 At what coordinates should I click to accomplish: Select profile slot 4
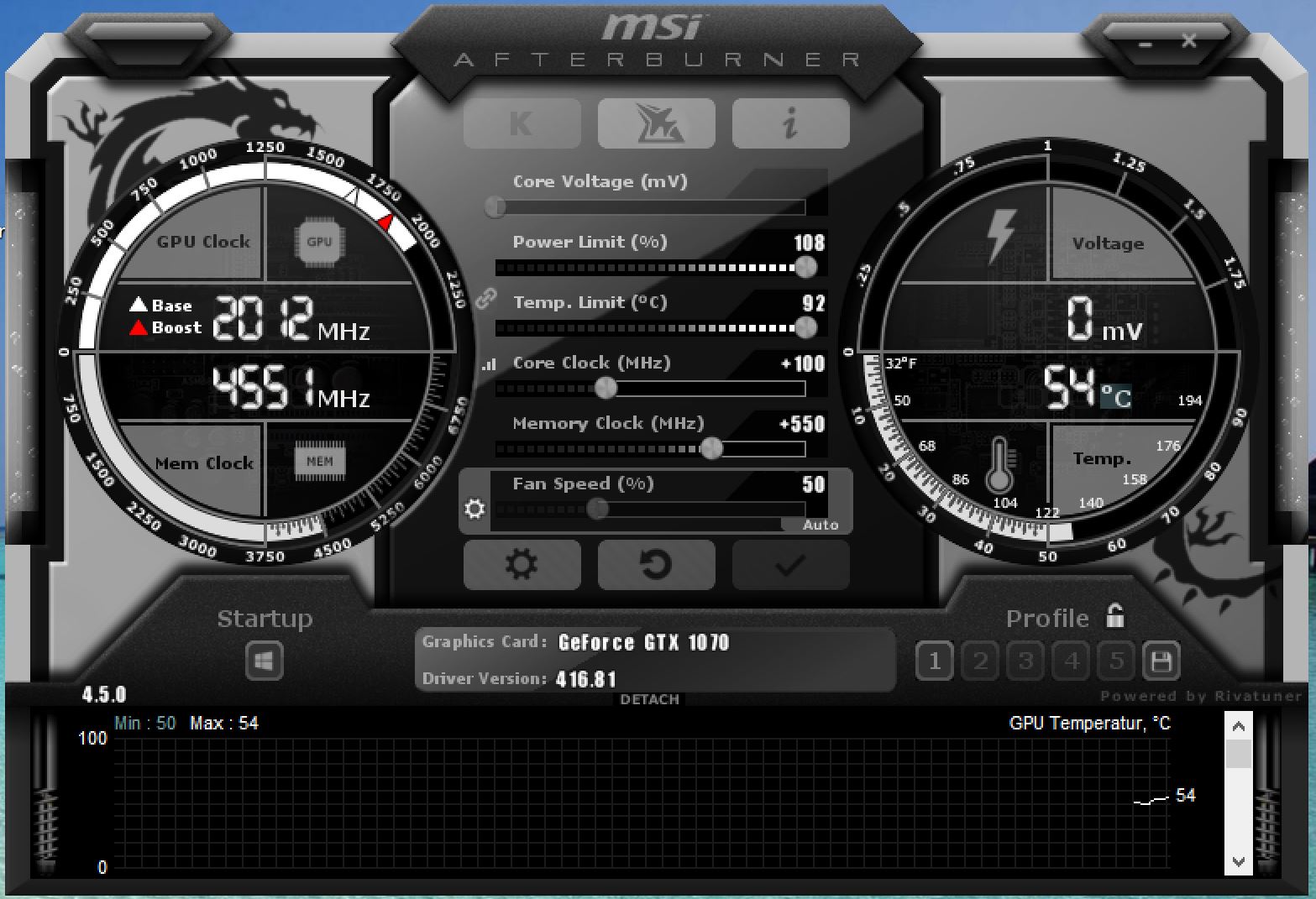click(x=1071, y=661)
